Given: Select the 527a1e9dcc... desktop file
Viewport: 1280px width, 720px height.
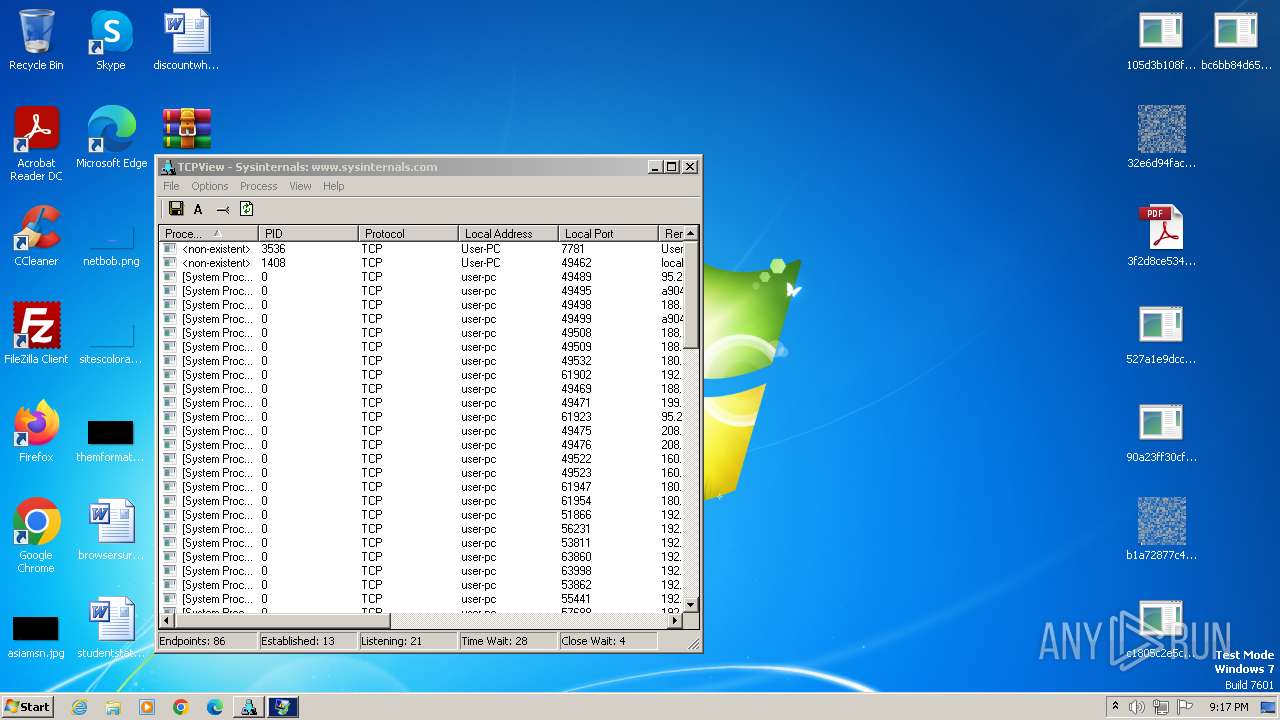Looking at the screenshot, I should [1161, 334].
